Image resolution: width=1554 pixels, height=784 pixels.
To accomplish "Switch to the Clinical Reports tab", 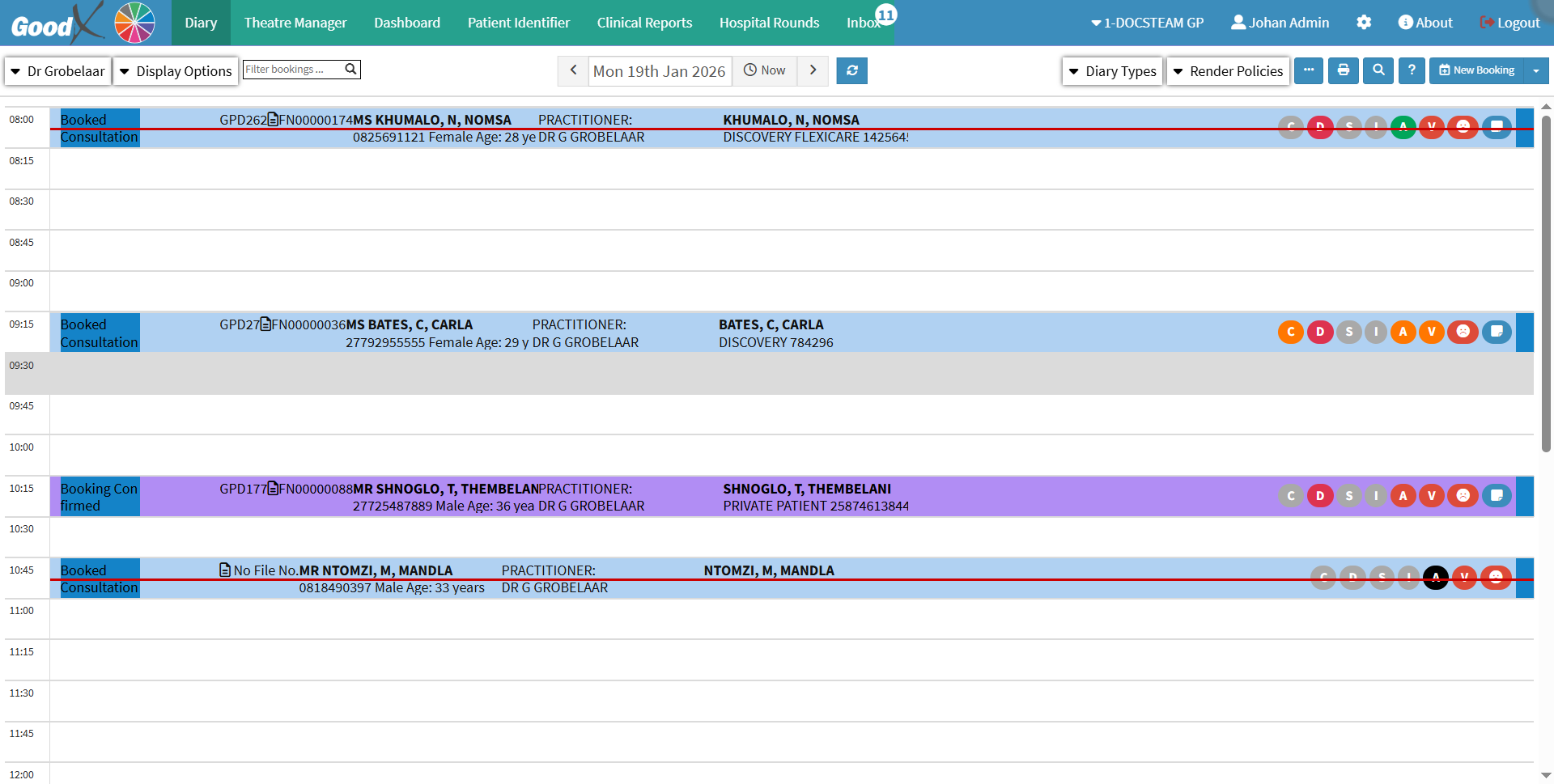I will (644, 23).
